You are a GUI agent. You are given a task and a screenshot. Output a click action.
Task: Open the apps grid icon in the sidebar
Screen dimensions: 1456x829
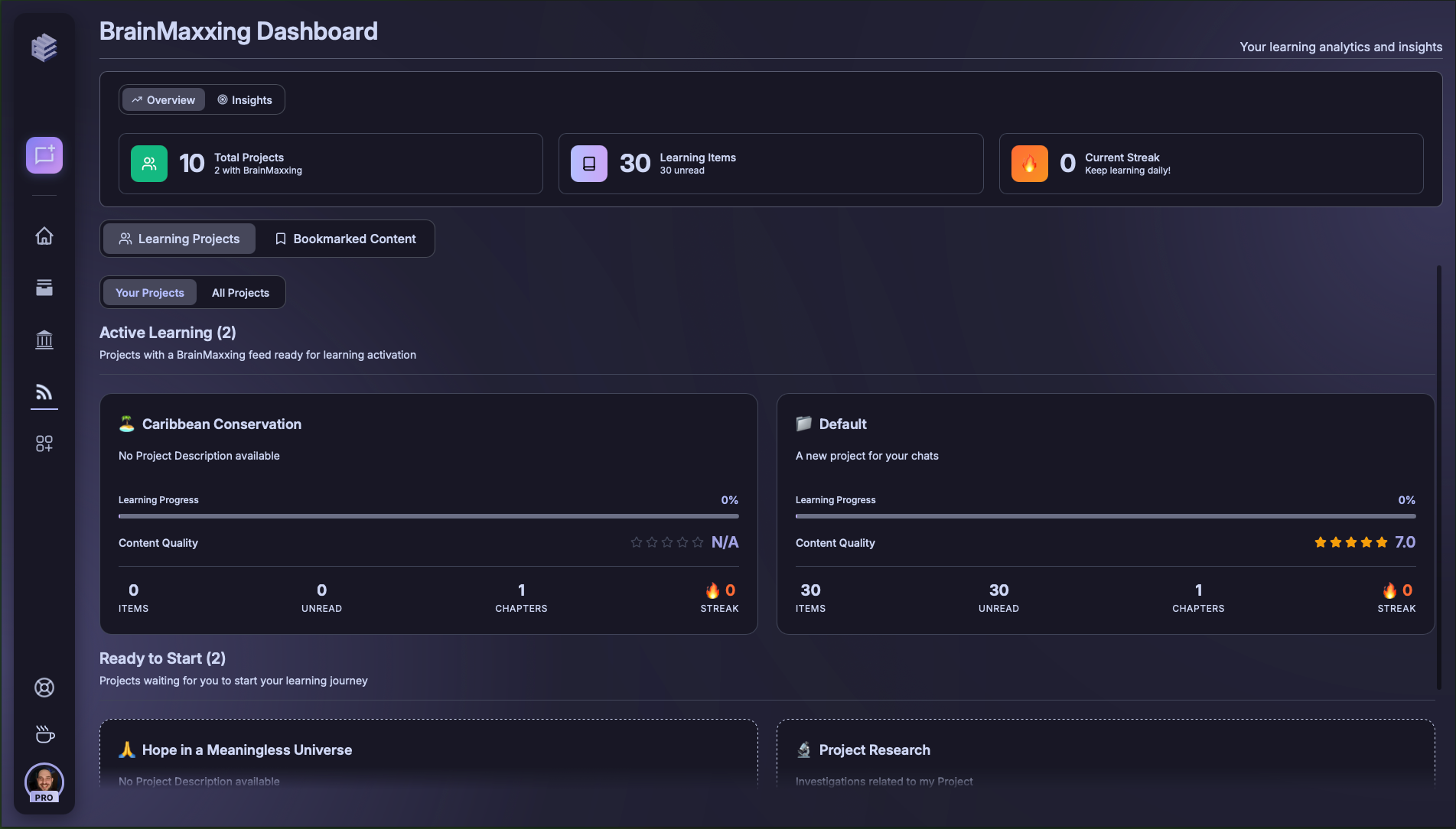44,444
